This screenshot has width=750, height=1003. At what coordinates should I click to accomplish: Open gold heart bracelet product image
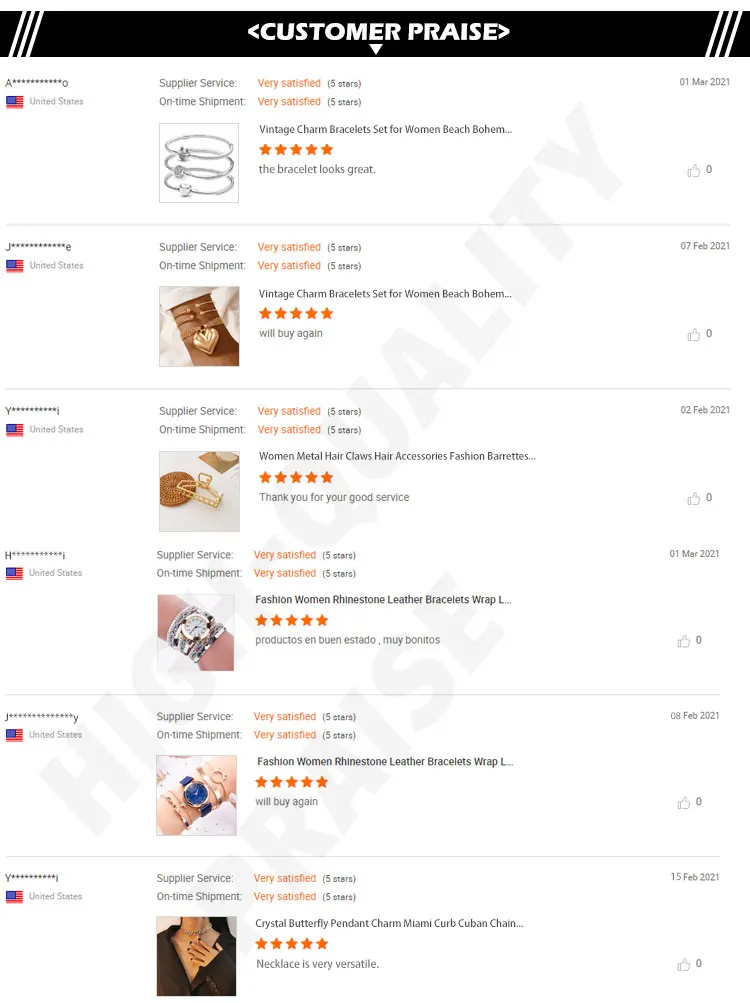(199, 326)
